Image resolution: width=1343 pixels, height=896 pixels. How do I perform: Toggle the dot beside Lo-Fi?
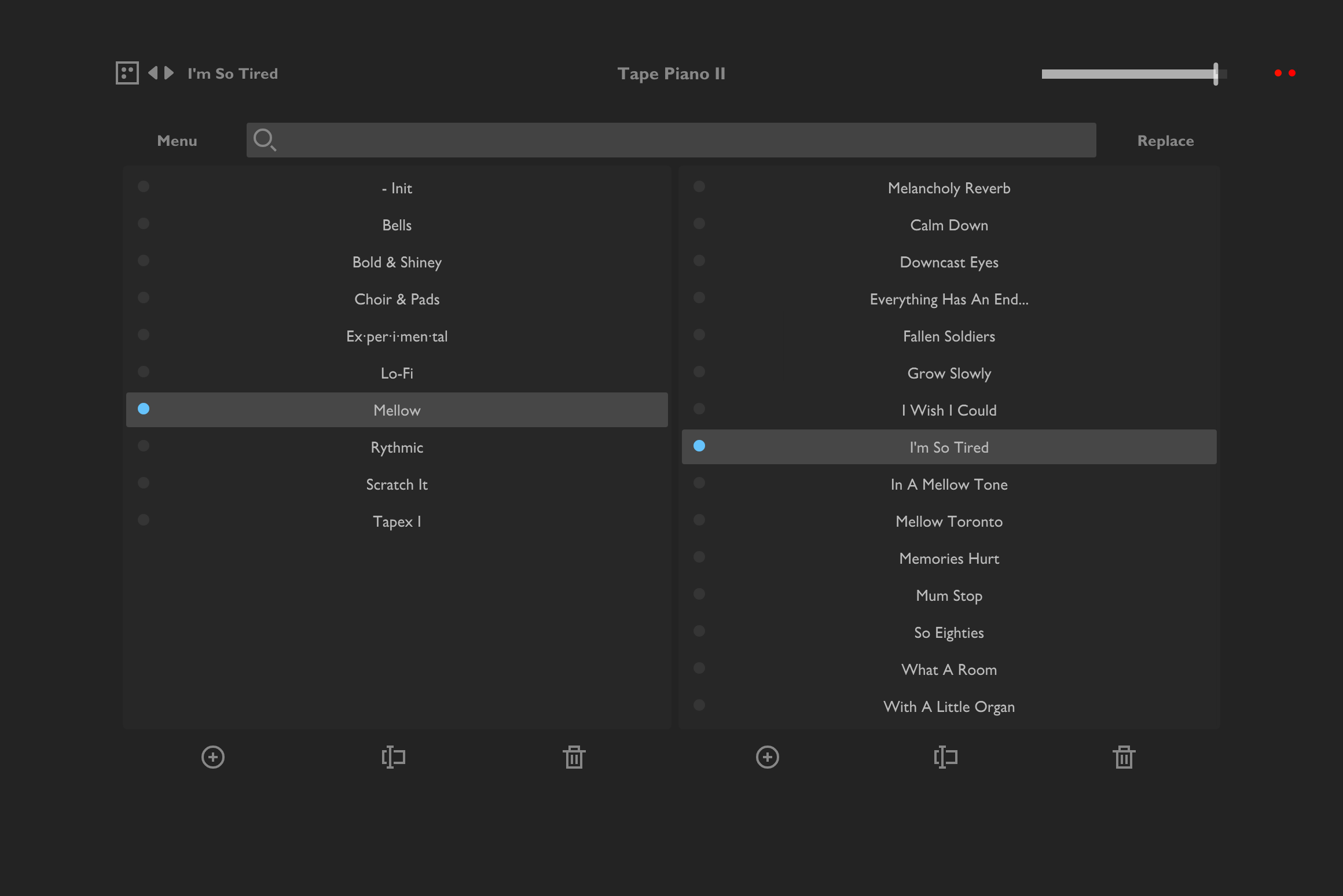[x=144, y=372]
